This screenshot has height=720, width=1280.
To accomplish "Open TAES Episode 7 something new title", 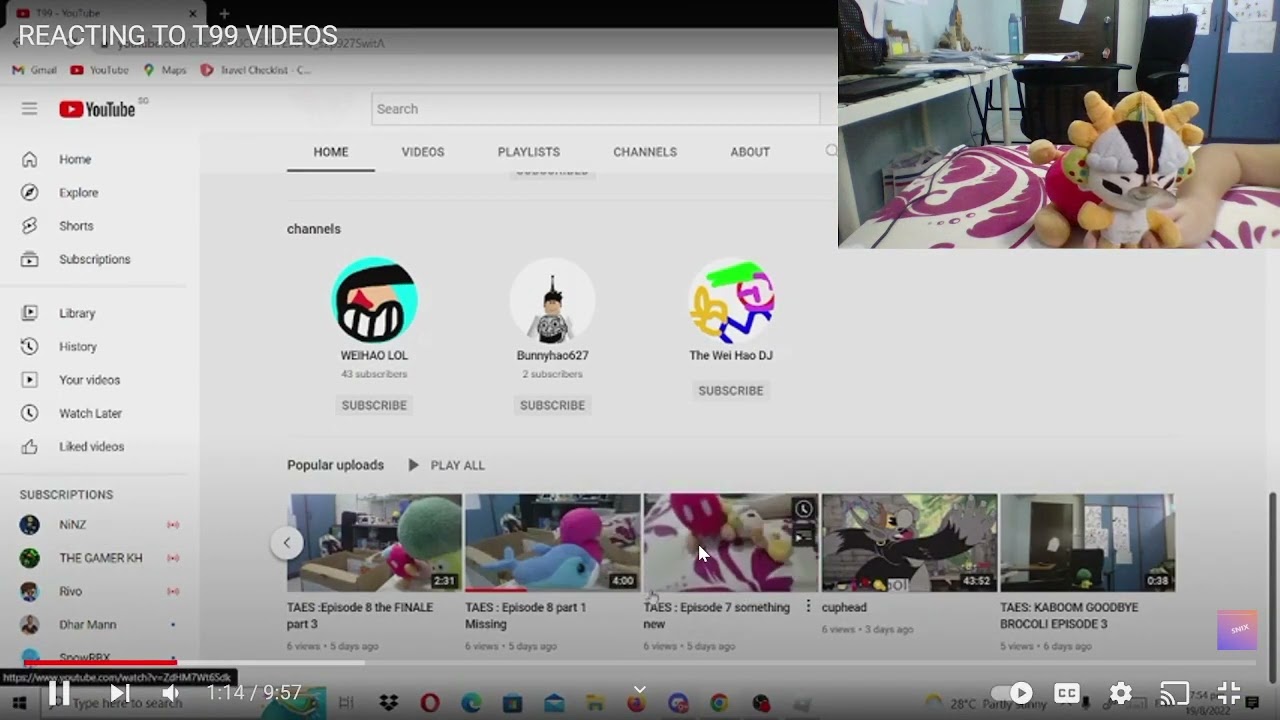I will [x=717, y=615].
